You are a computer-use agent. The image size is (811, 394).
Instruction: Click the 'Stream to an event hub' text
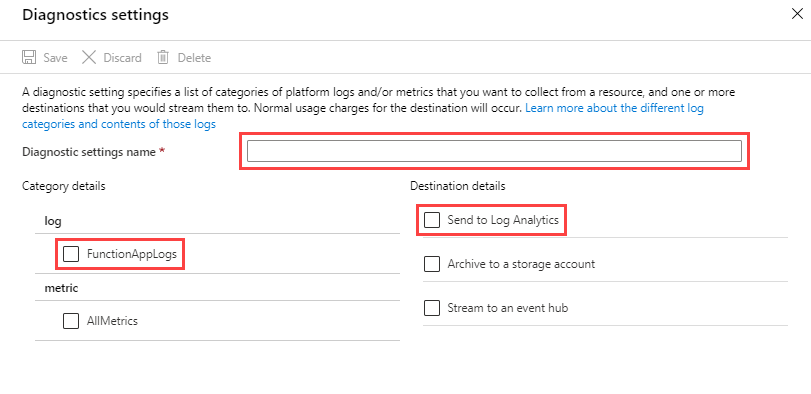(x=508, y=308)
